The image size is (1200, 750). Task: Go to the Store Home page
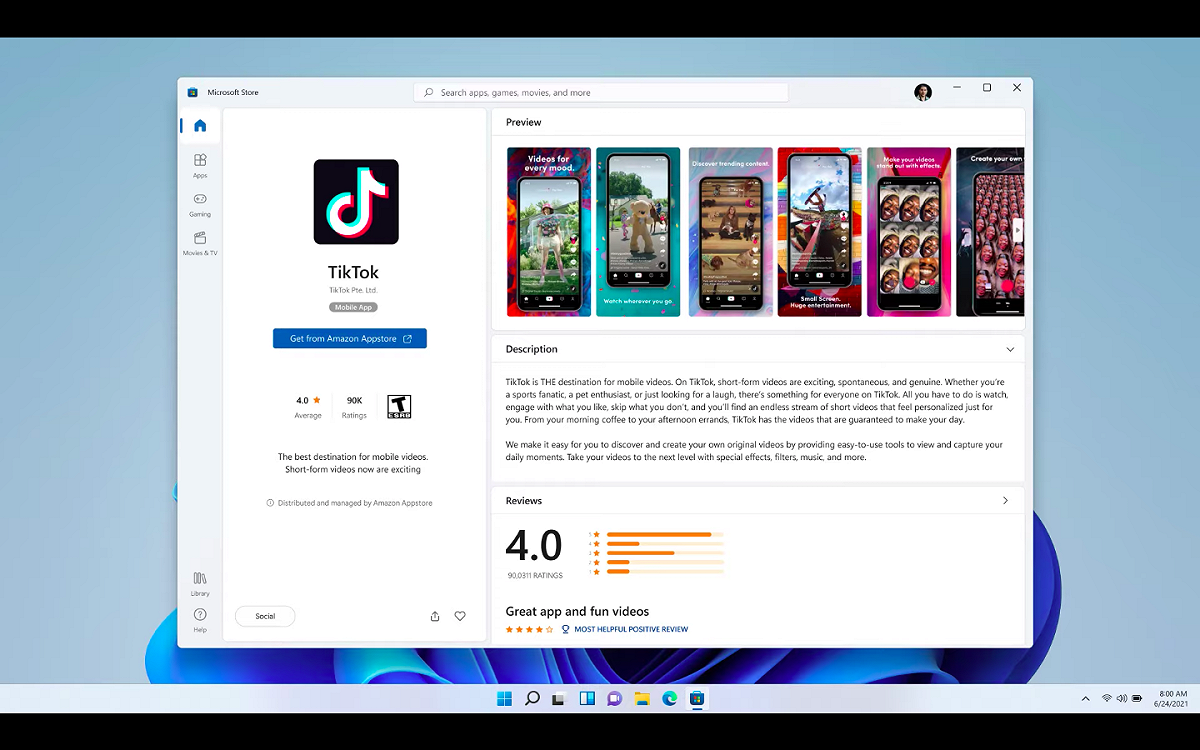click(200, 125)
